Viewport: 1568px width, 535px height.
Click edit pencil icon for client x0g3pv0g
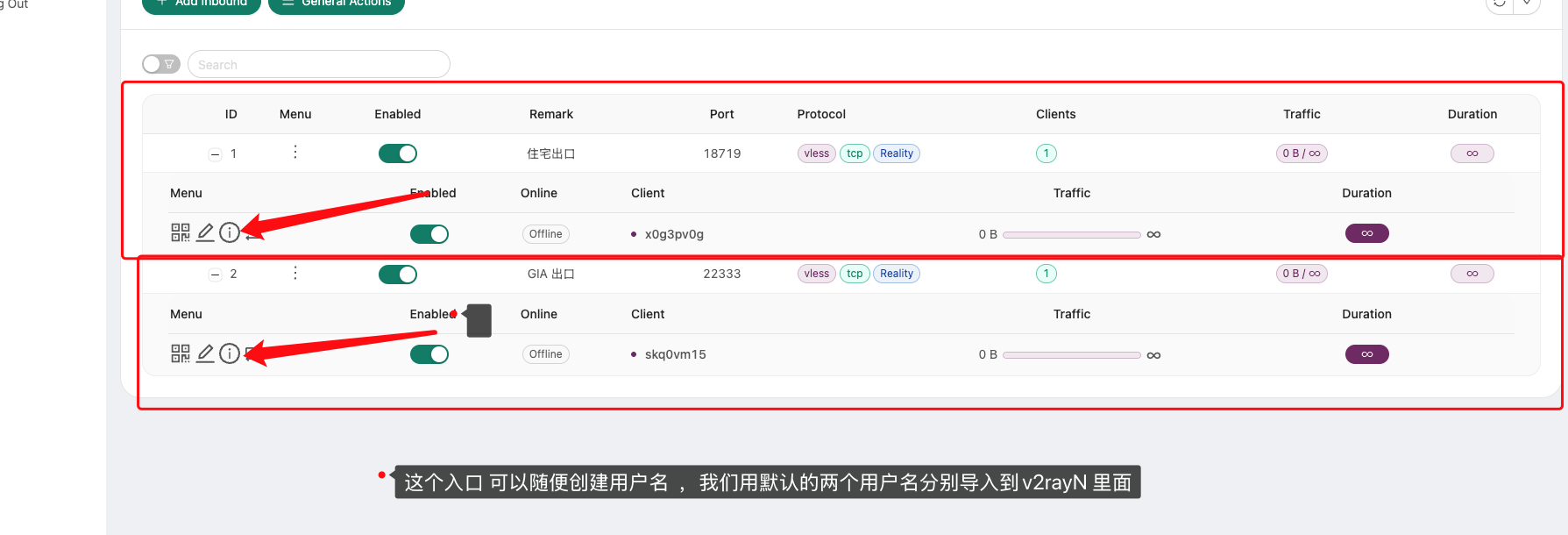tap(205, 232)
